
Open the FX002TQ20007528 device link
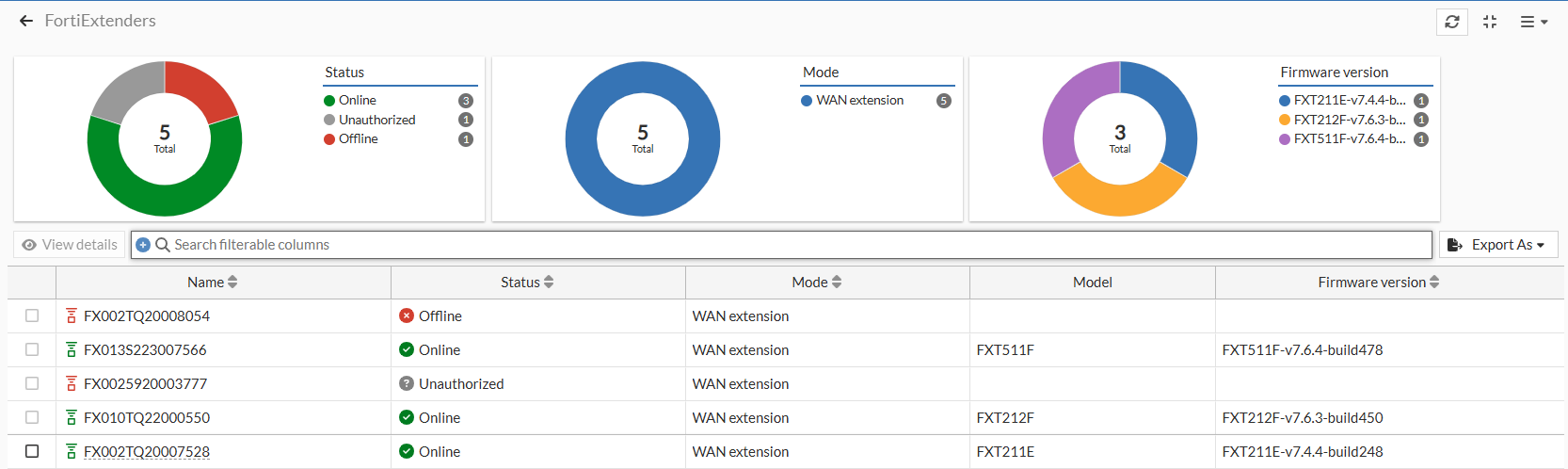(147, 452)
